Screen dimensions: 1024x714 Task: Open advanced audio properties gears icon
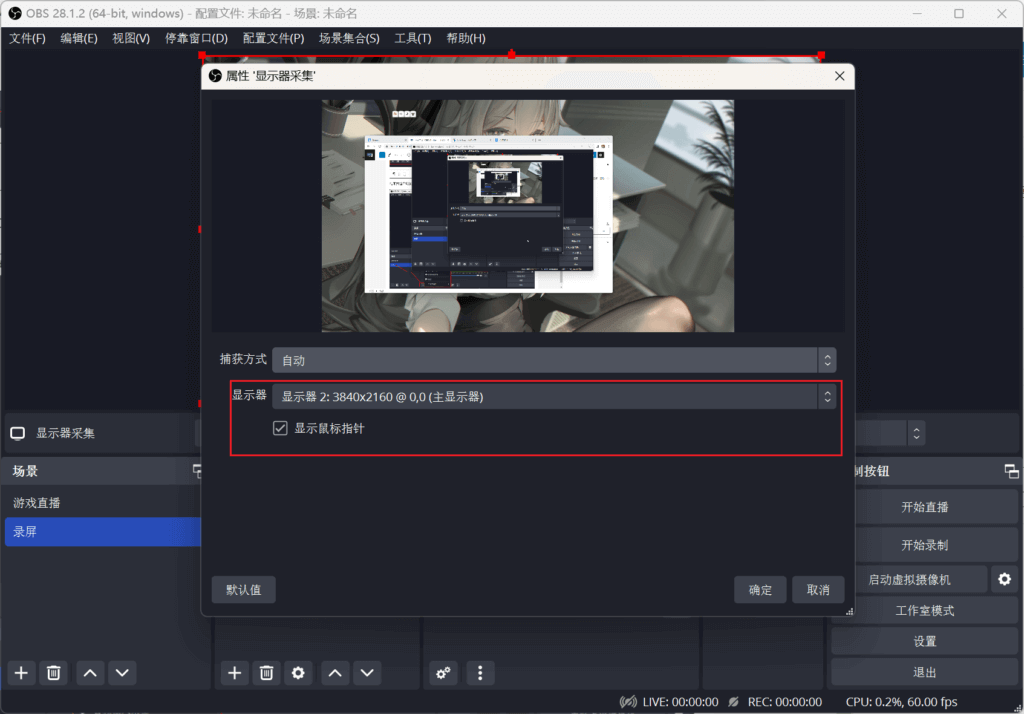tap(444, 673)
